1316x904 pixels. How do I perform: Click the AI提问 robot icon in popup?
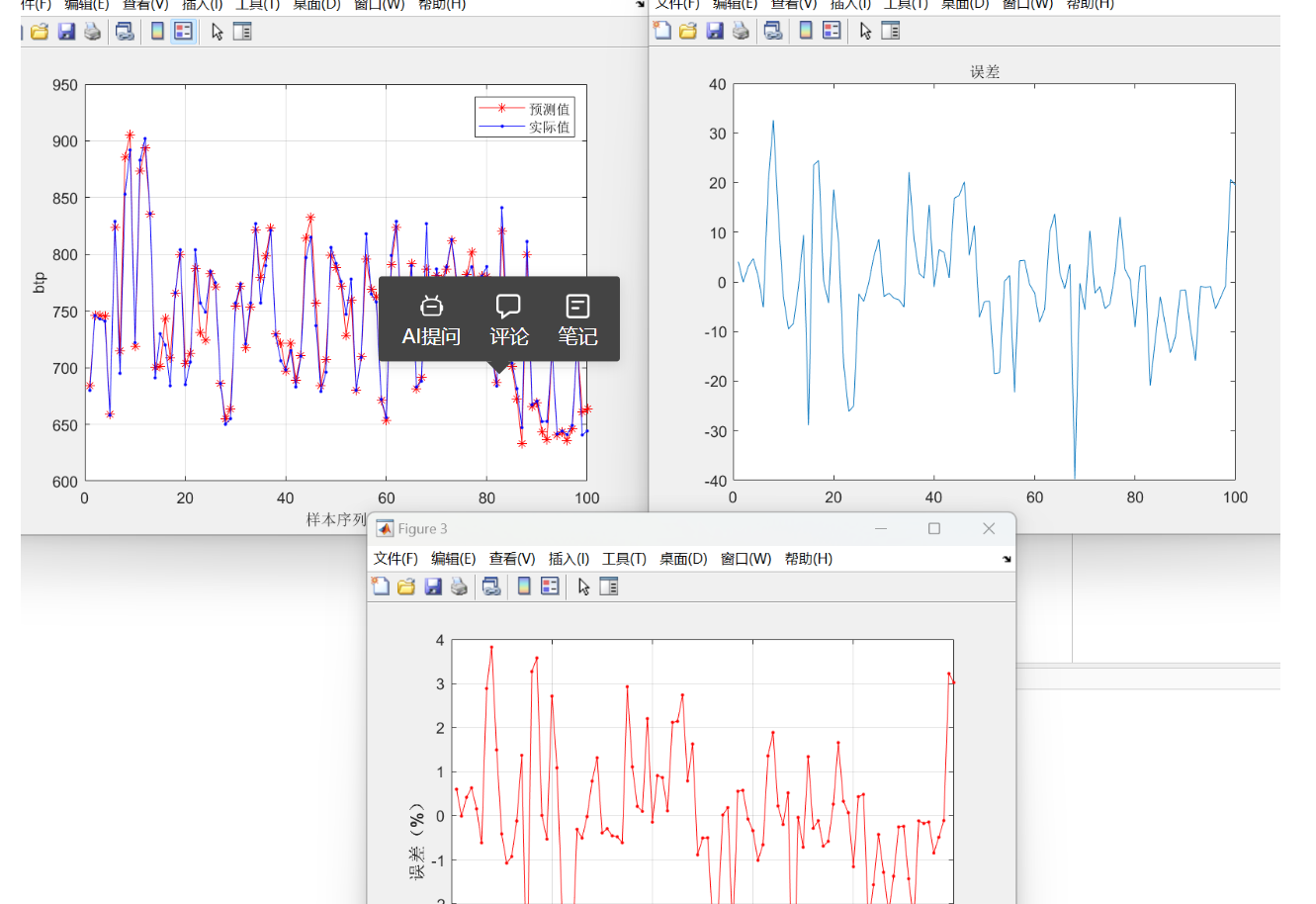431,307
